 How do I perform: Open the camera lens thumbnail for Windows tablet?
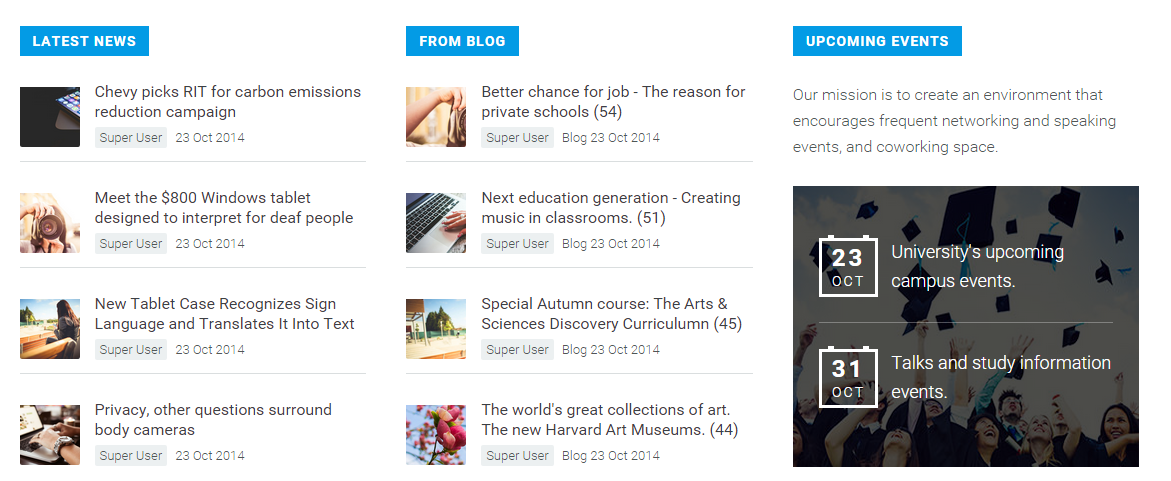(50, 223)
